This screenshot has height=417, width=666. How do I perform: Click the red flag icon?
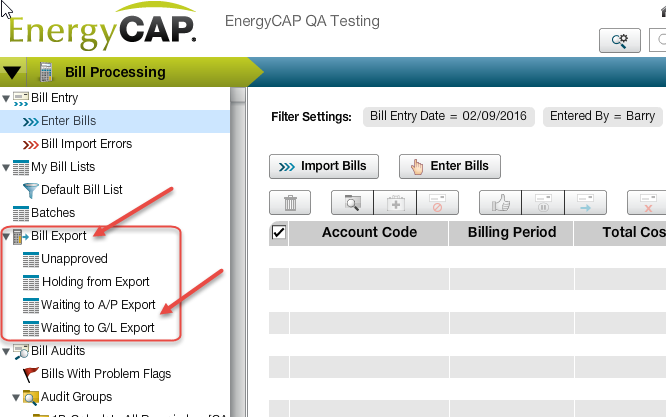click(x=31, y=375)
